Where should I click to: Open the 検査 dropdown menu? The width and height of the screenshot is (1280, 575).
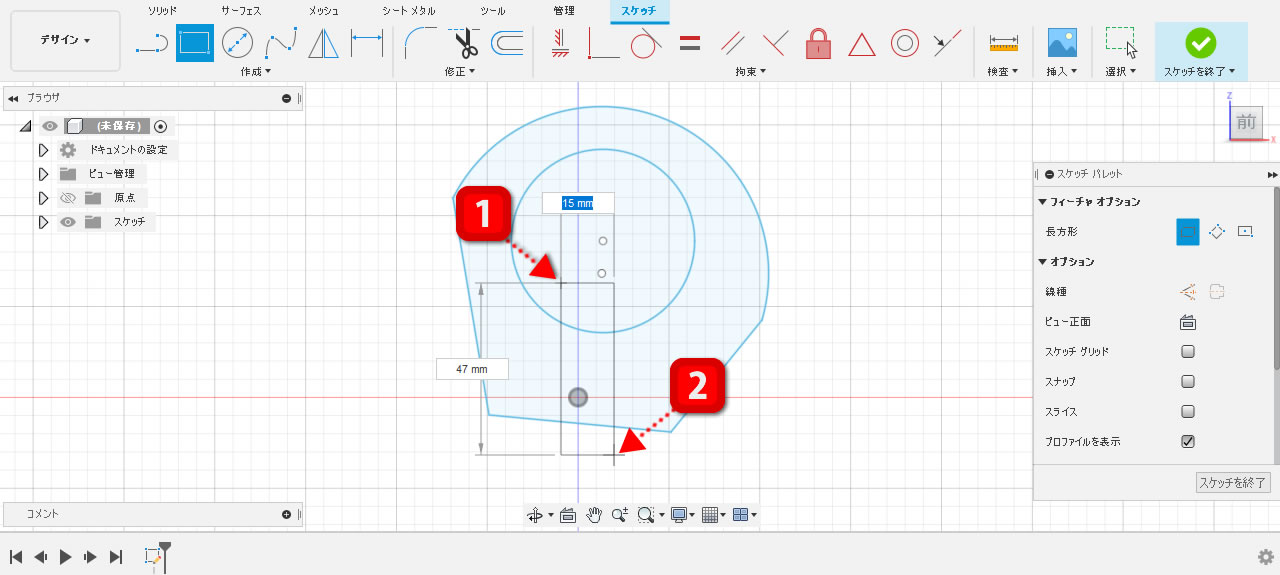coord(1002,72)
